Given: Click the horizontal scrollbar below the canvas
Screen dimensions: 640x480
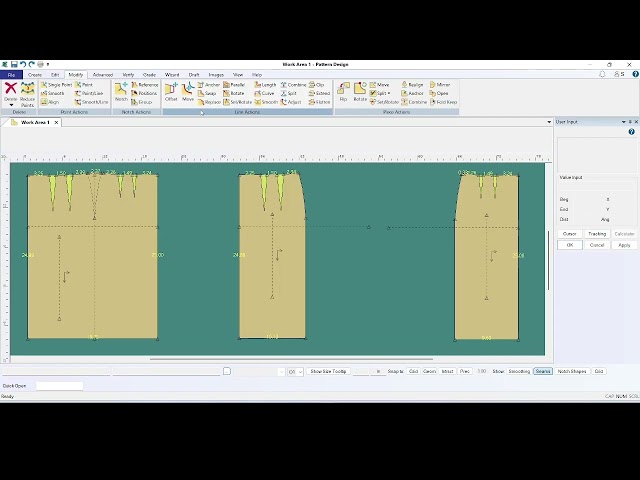Looking at the screenshot, I should click(291, 359).
